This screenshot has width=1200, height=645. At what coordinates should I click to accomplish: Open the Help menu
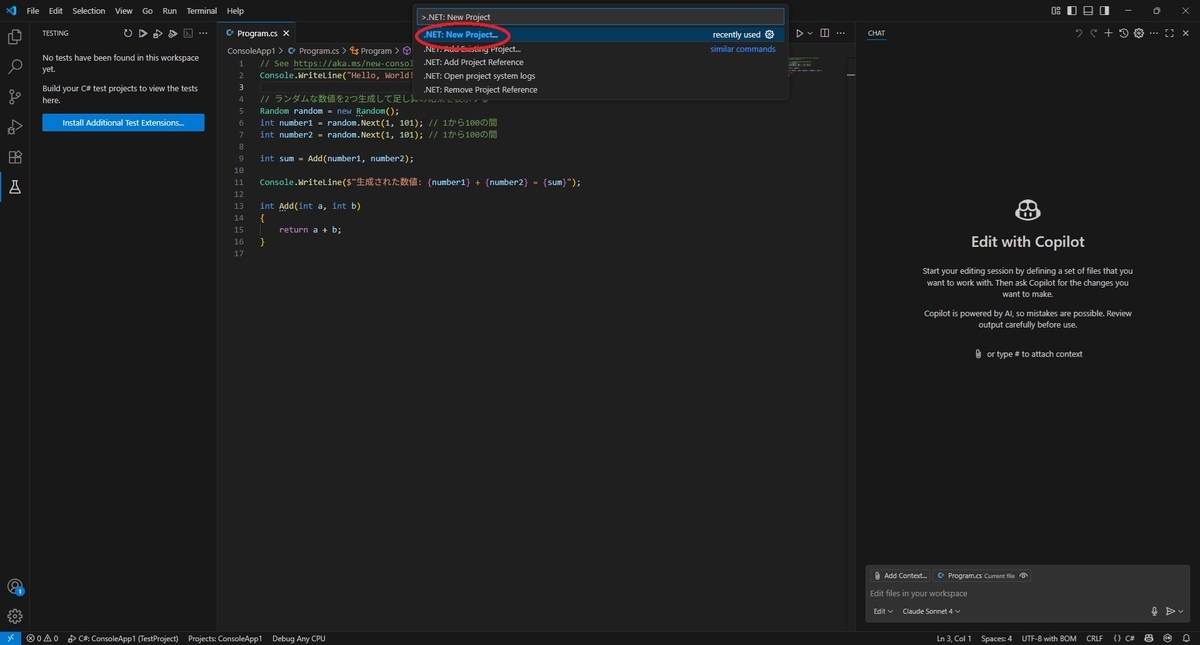[x=235, y=11]
